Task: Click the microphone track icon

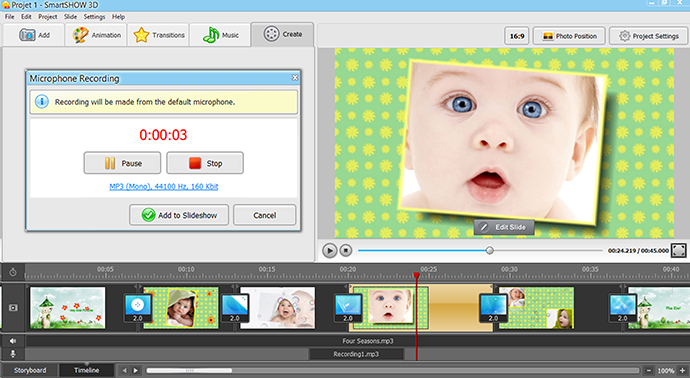Action: coord(13,354)
